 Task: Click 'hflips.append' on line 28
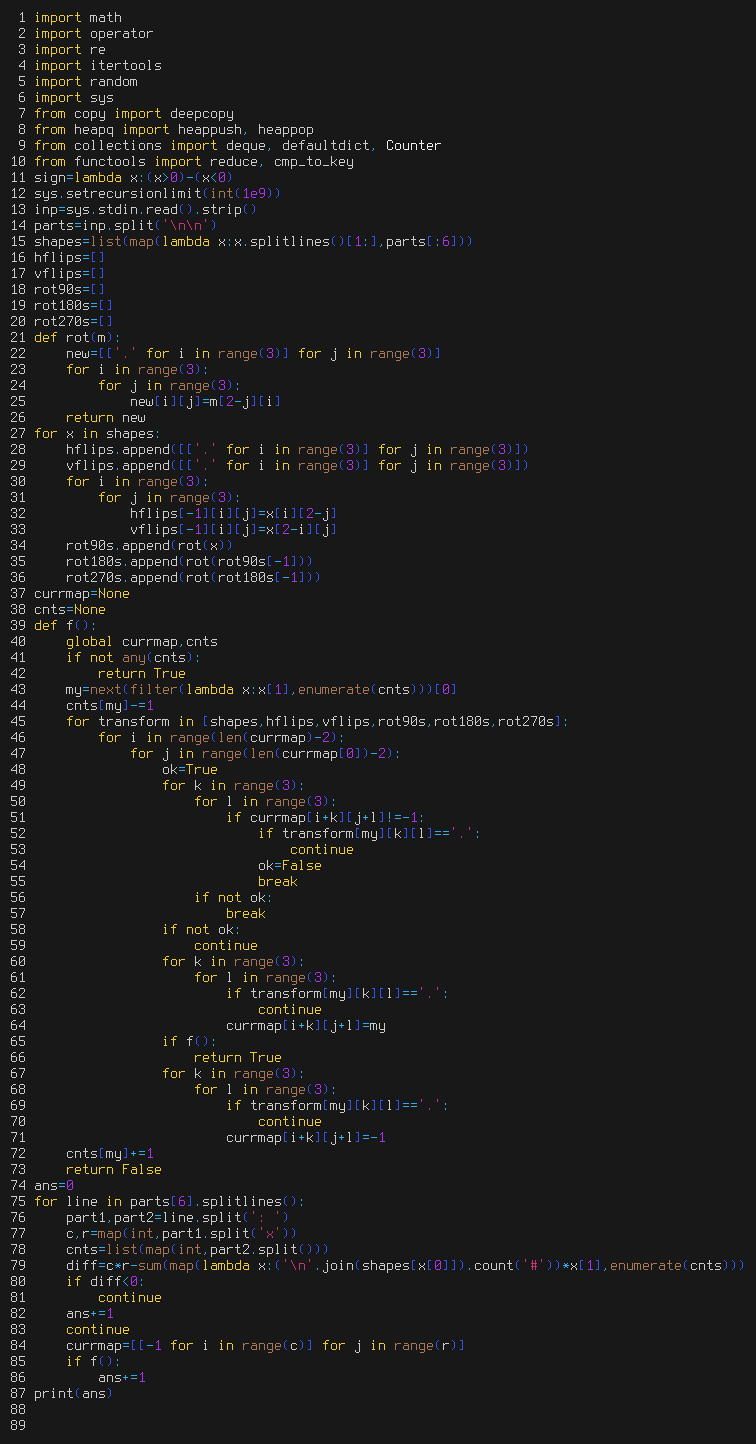pos(118,449)
